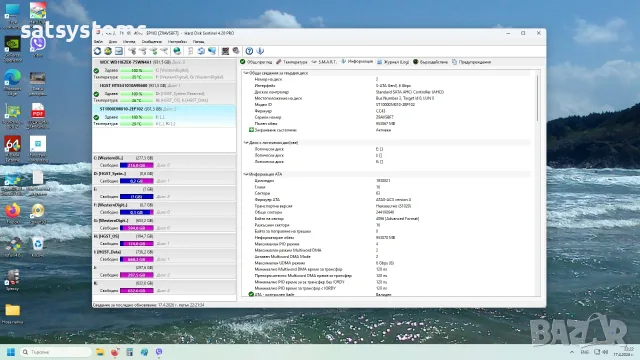Switch to the S.M.A.R.T. tab
The height and width of the screenshot is (360, 640).
(324, 62)
